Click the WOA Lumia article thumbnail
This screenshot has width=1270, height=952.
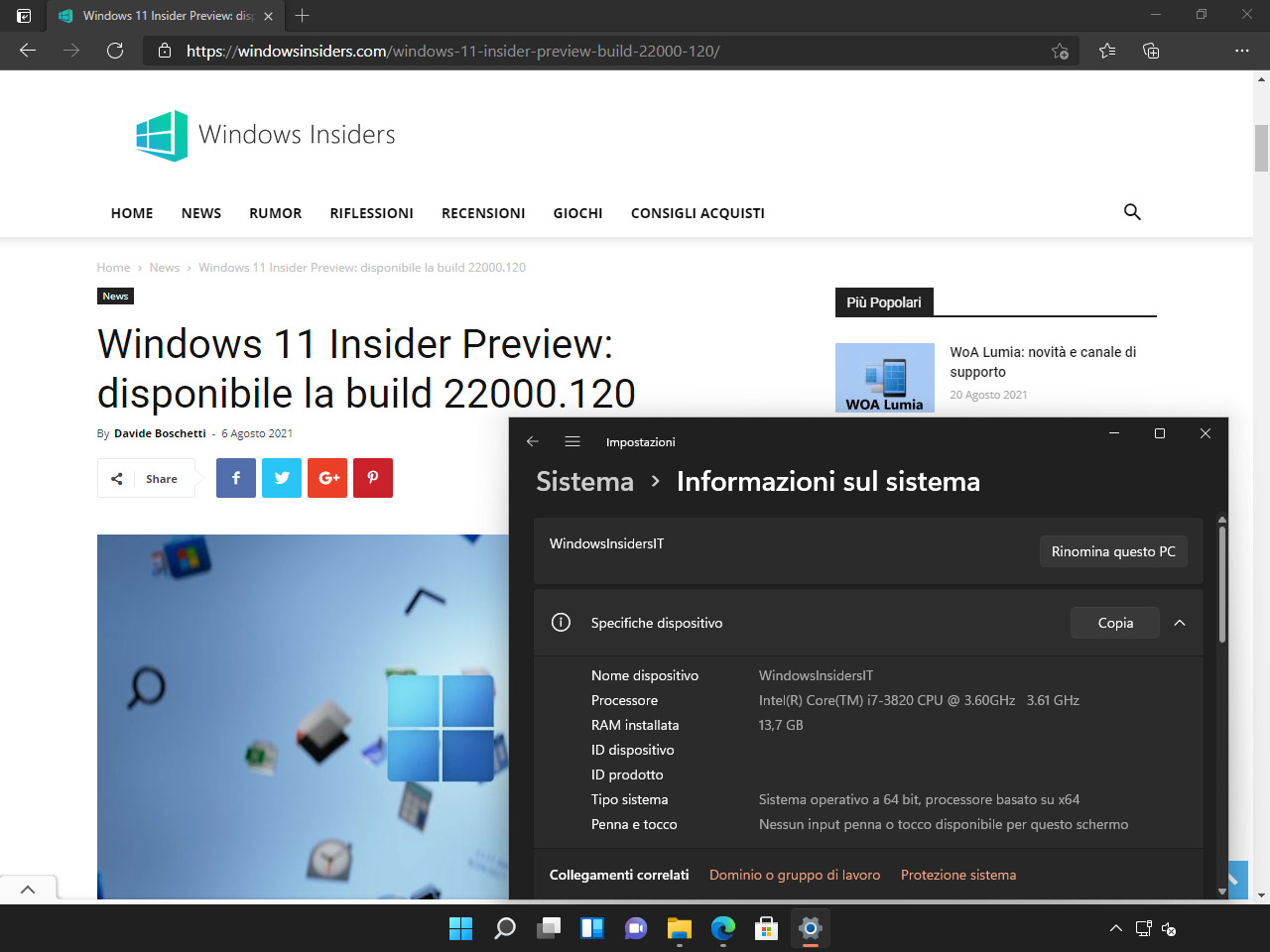(885, 378)
